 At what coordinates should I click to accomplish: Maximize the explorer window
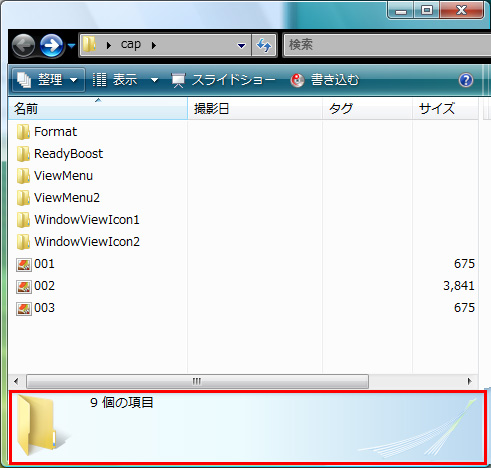tap(427, 11)
